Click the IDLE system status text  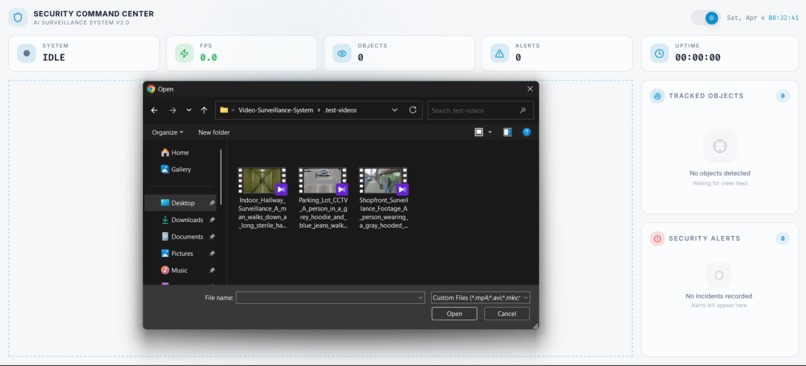[53, 58]
